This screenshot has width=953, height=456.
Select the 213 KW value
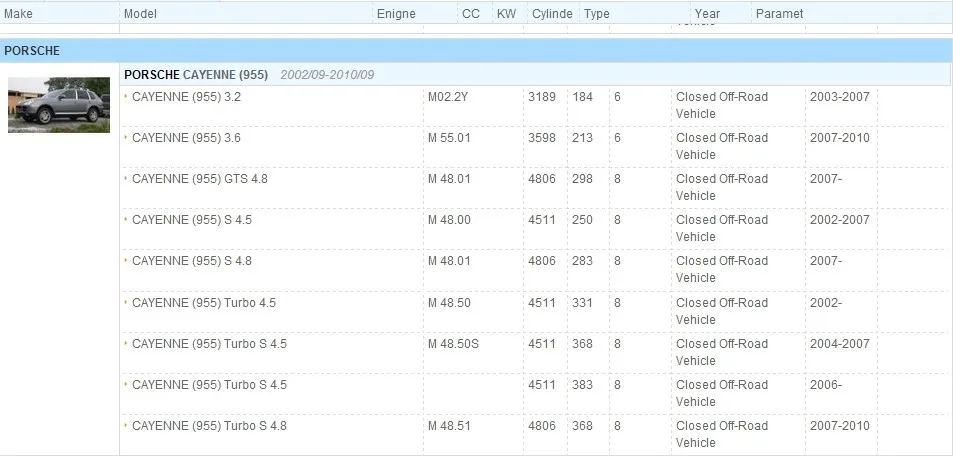point(582,138)
